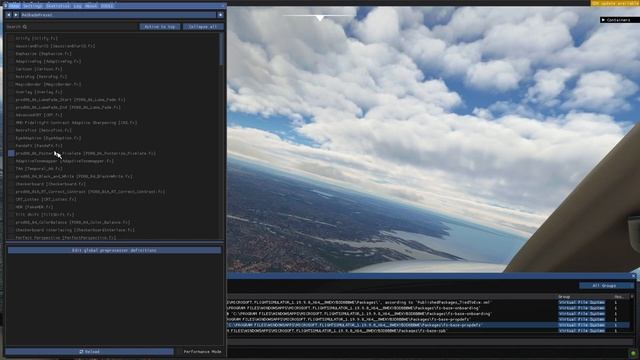Enable the AdaptiveFog effect checkbox

click(11, 61)
